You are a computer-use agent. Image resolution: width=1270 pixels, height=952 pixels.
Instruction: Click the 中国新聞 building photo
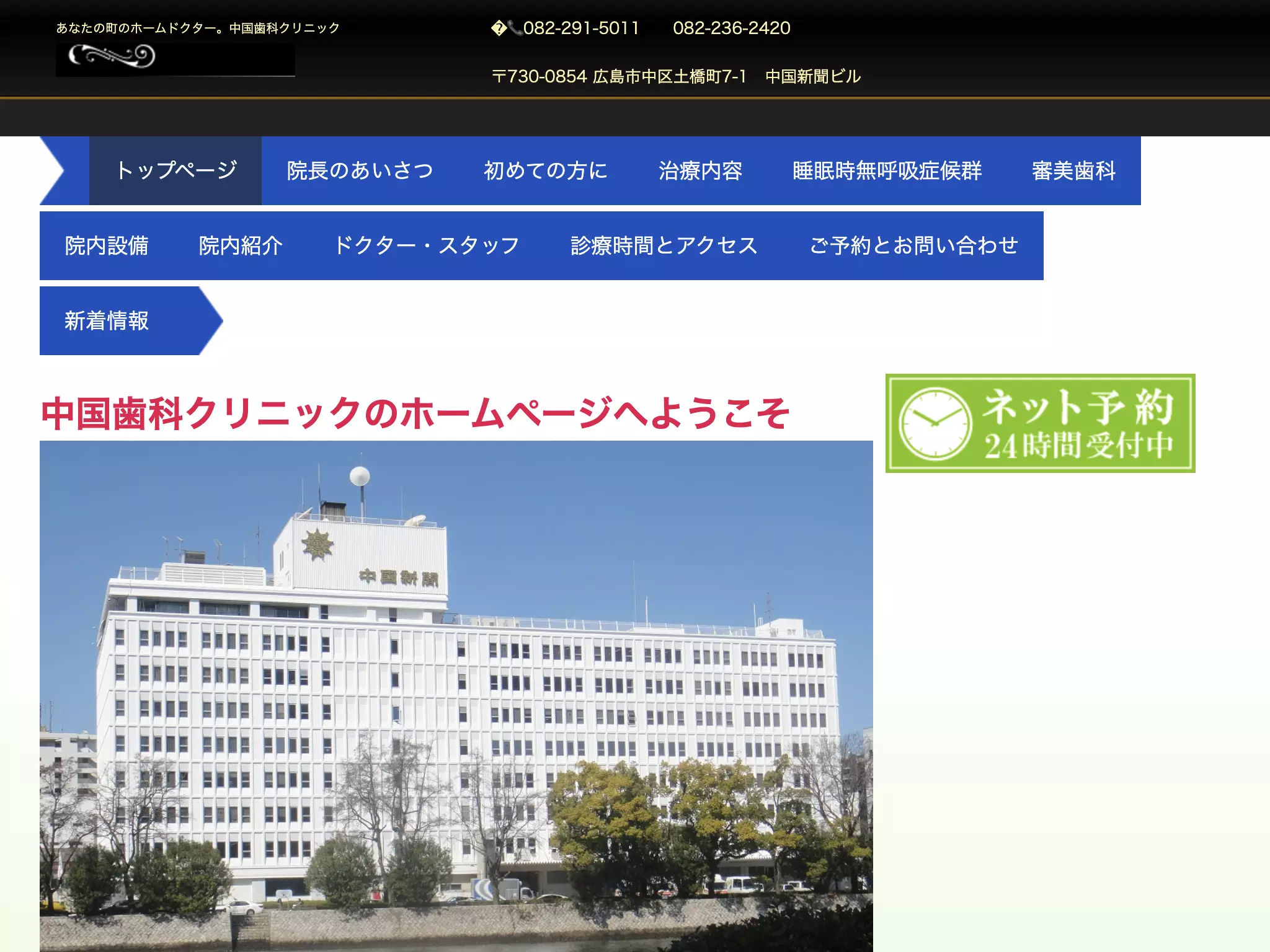(x=456, y=696)
